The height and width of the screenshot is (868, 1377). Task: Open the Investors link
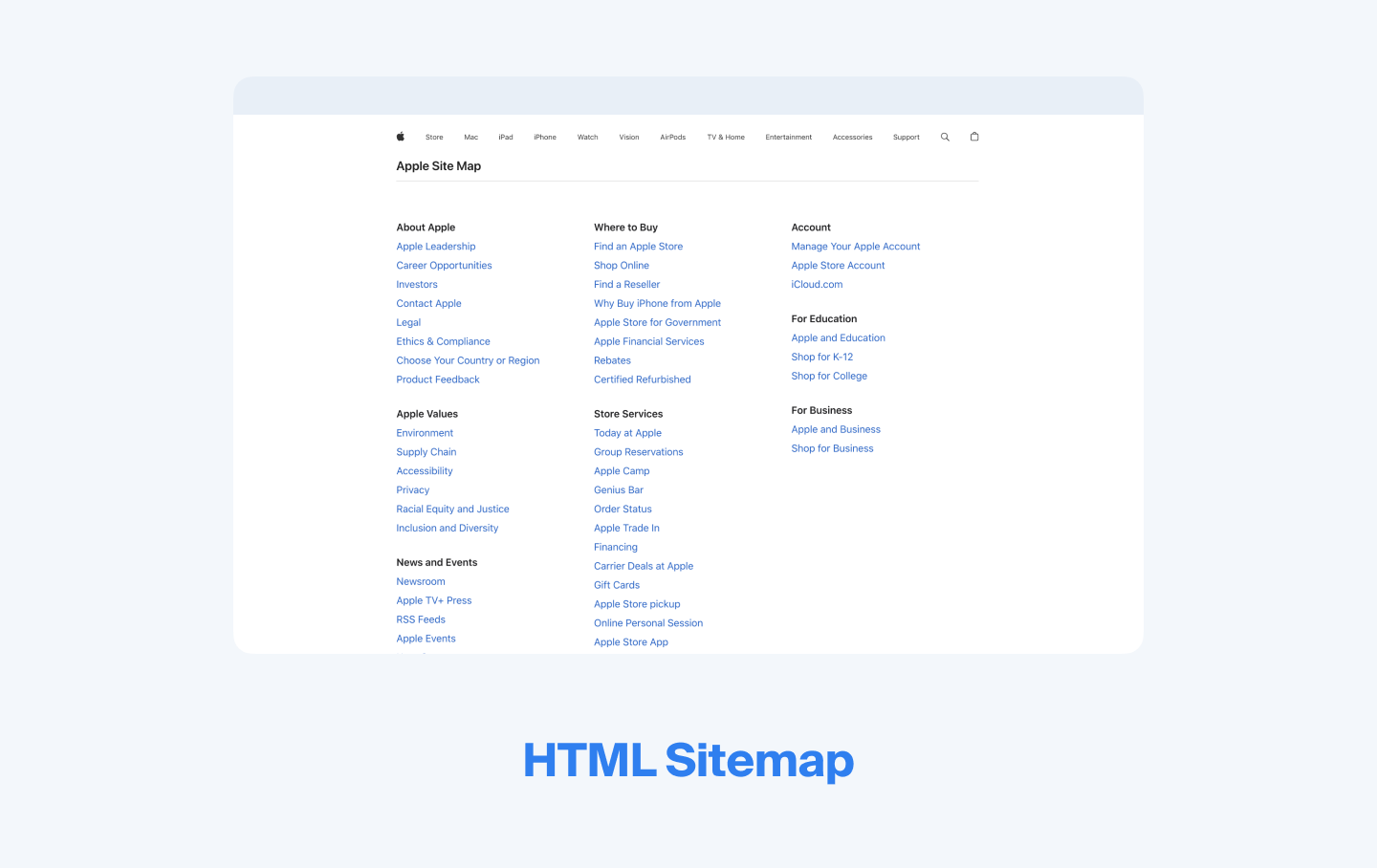[x=417, y=285]
